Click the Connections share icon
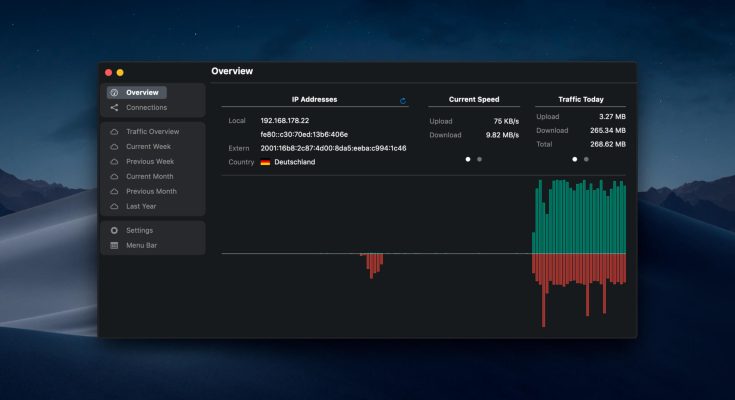Image resolution: width=735 pixels, height=400 pixels. coord(114,107)
